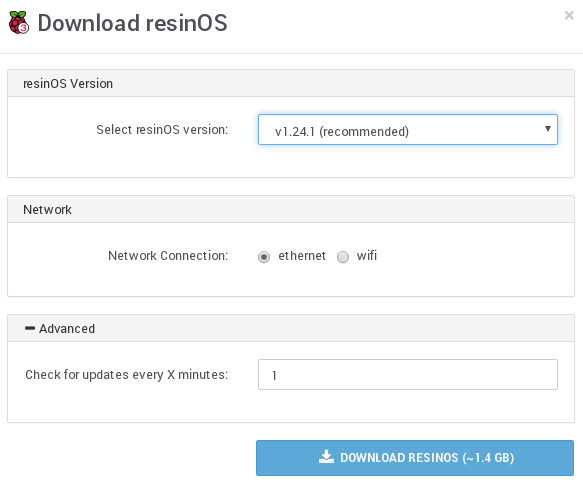Viewport: 583px width, 484px height.
Task: Click the Select resinOS version label
Action: (x=162, y=130)
